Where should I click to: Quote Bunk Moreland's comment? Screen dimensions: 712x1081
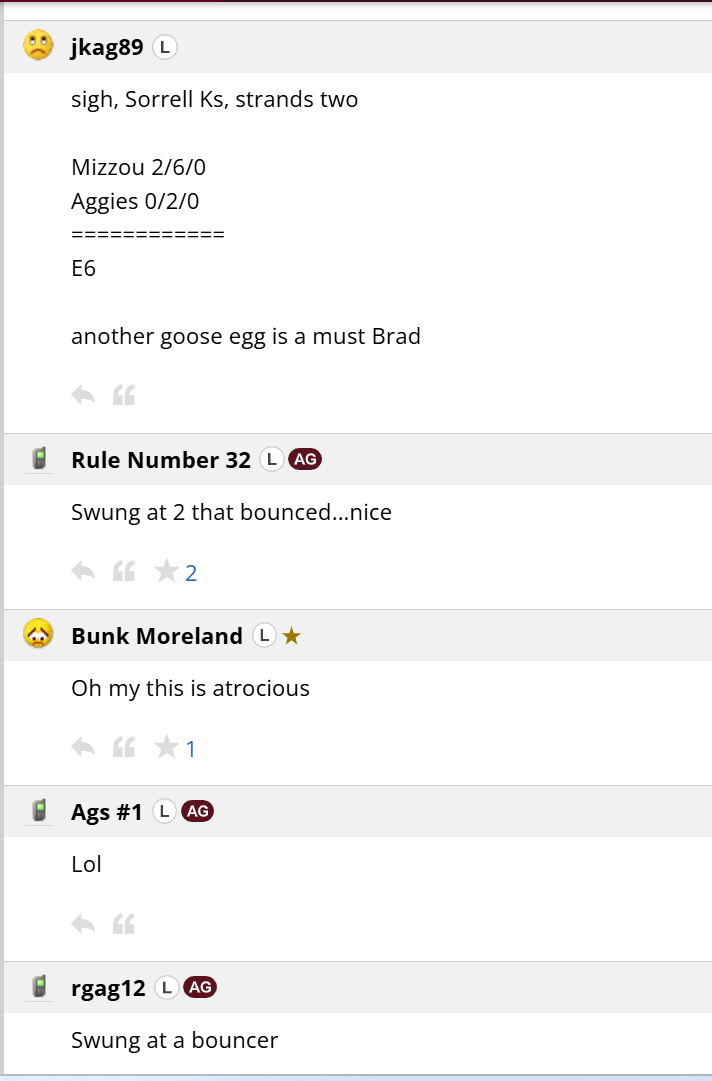point(124,747)
